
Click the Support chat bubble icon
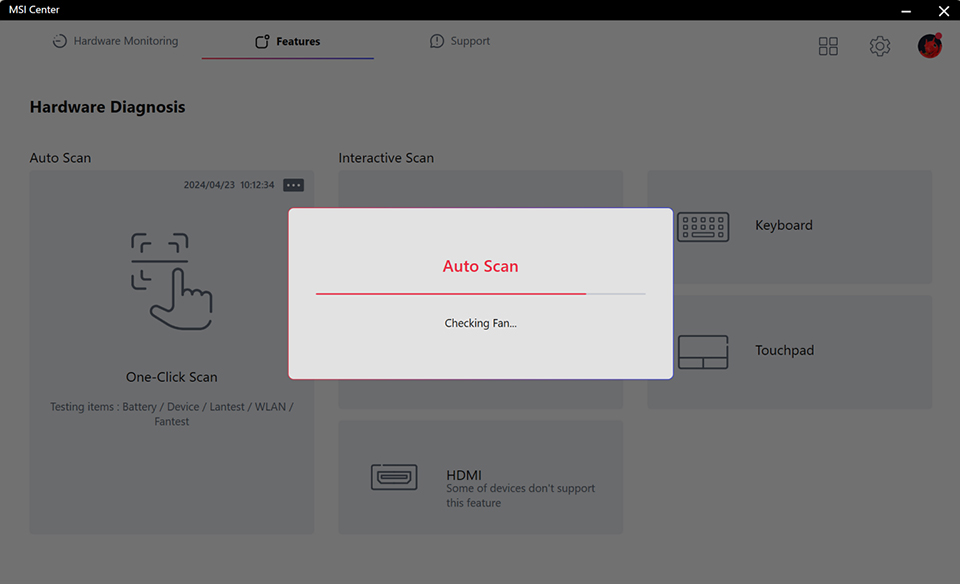tap(437, 41)
